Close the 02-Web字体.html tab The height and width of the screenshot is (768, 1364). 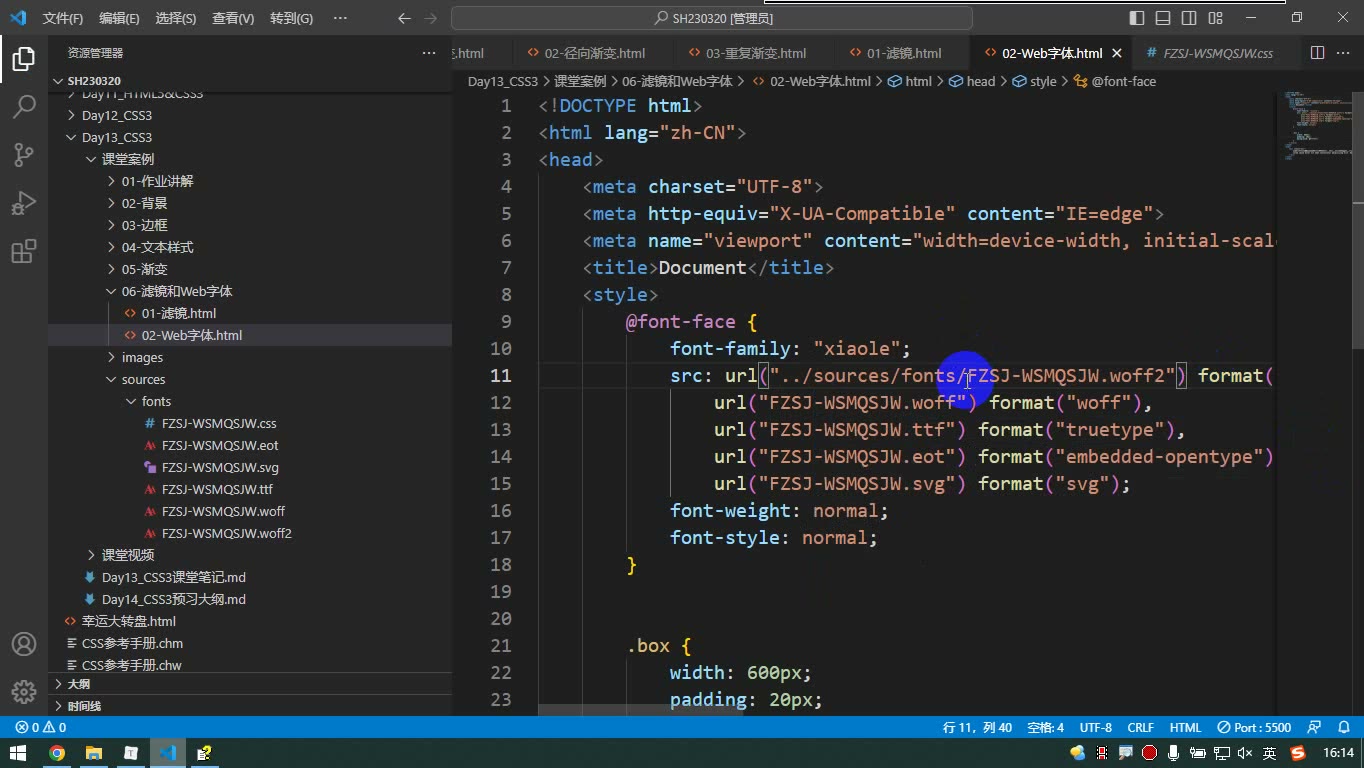[1117, 53]
